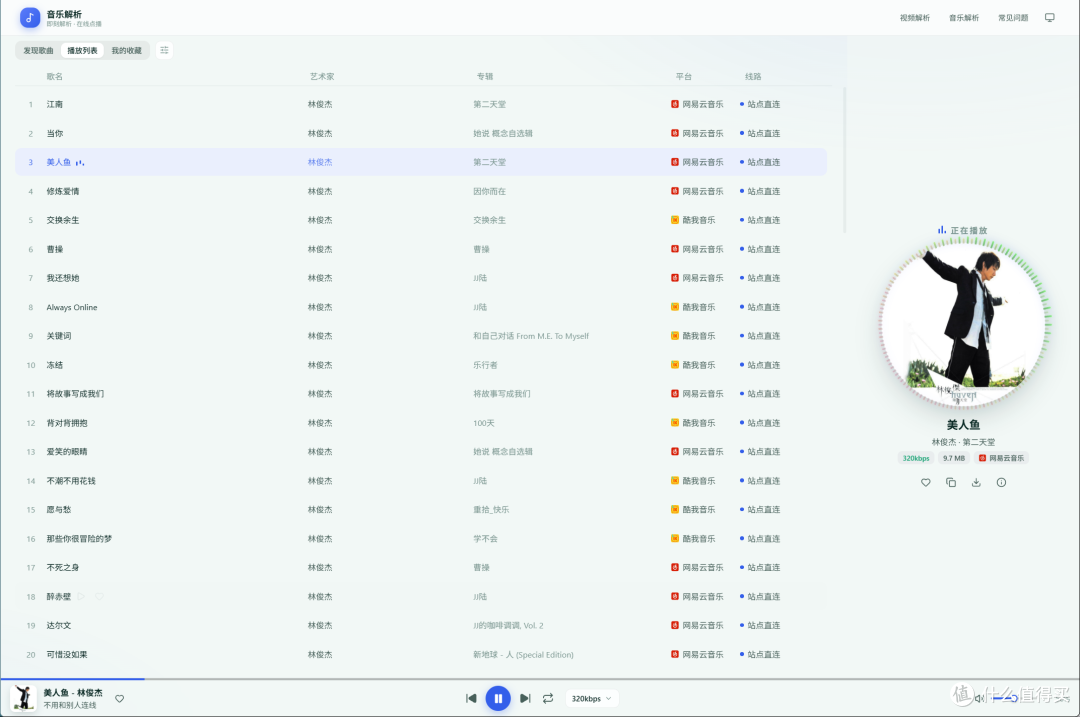The image size is (1080, 717).
Task: Pause the current song
Action: [498, 698]
